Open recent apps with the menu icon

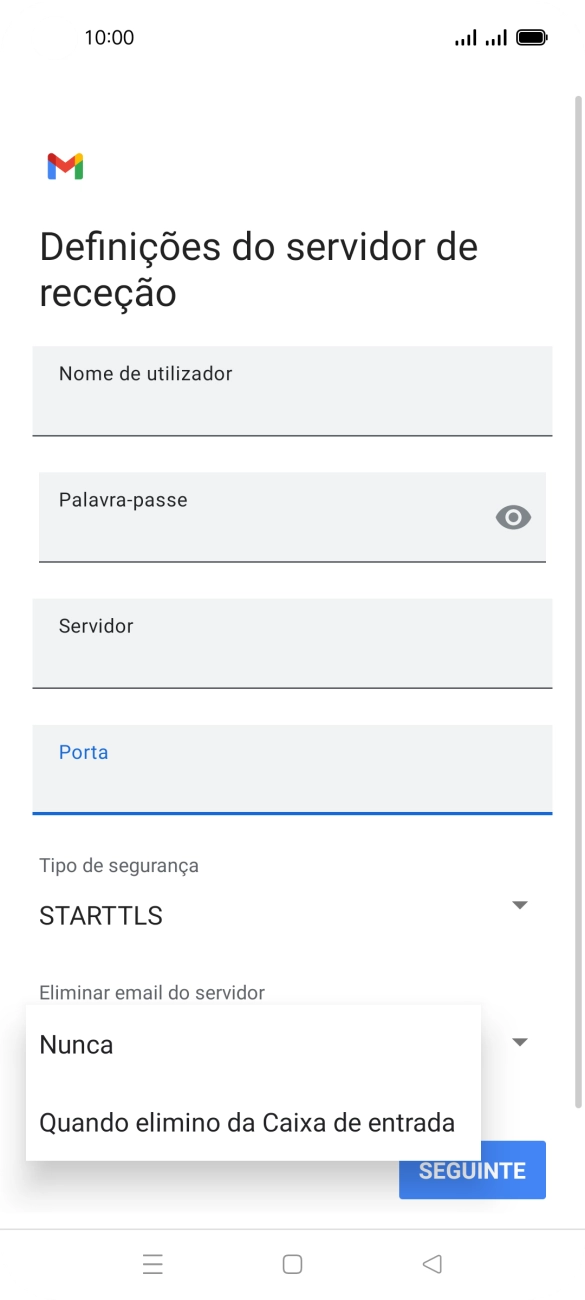pyautogui.click(x=152, y=1263)
